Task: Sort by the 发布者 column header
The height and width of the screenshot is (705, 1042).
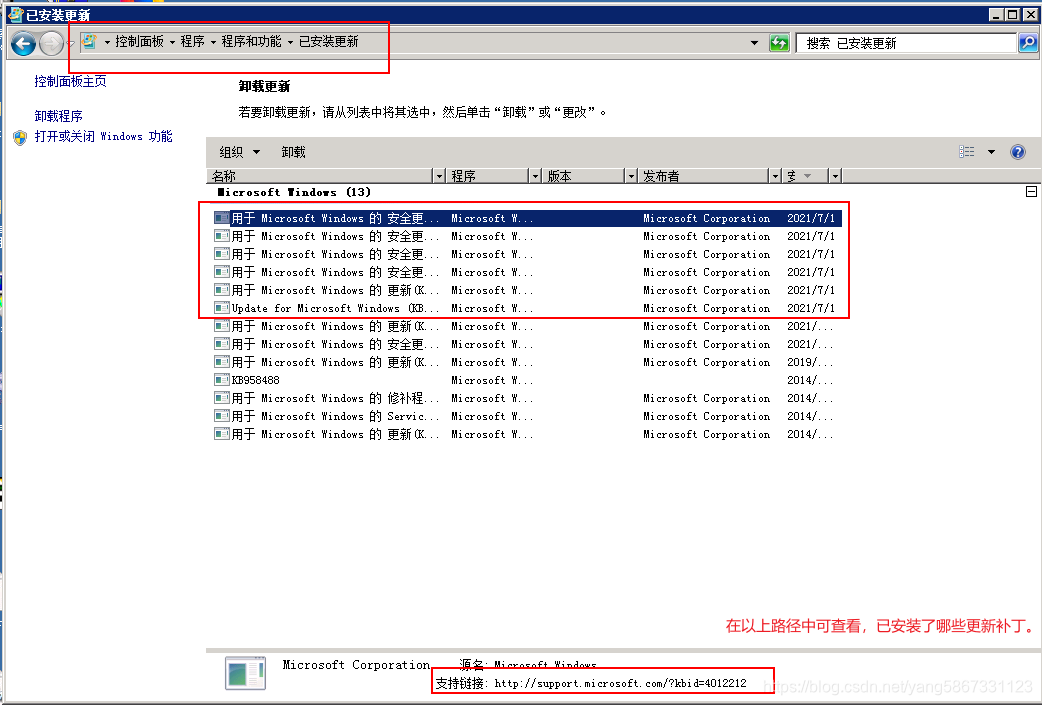Action: point(703,176)
